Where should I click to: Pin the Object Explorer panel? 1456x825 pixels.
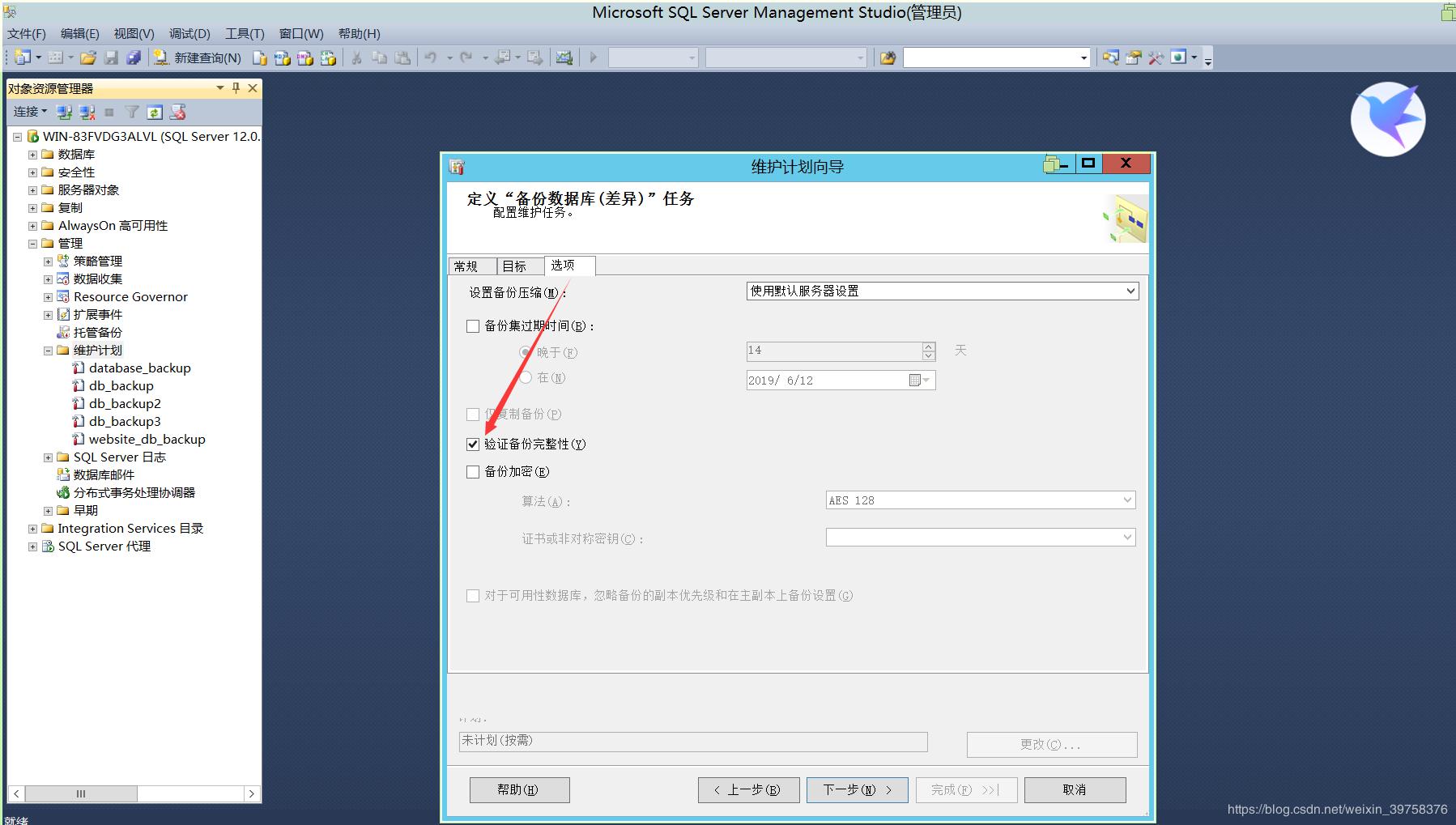236,87
